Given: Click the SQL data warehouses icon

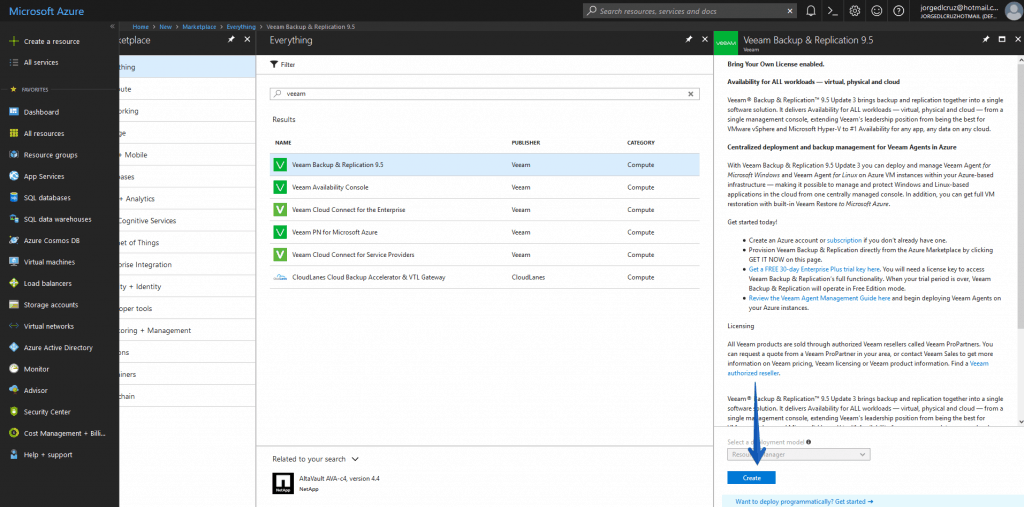Looking at the screenshot, I should (x=13, y=219).
